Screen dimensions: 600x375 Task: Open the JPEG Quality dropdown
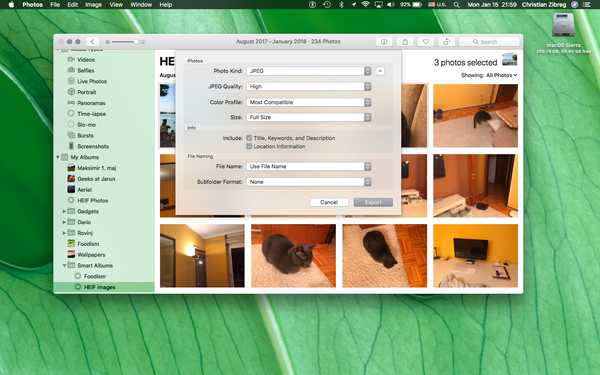click(309, 87)
